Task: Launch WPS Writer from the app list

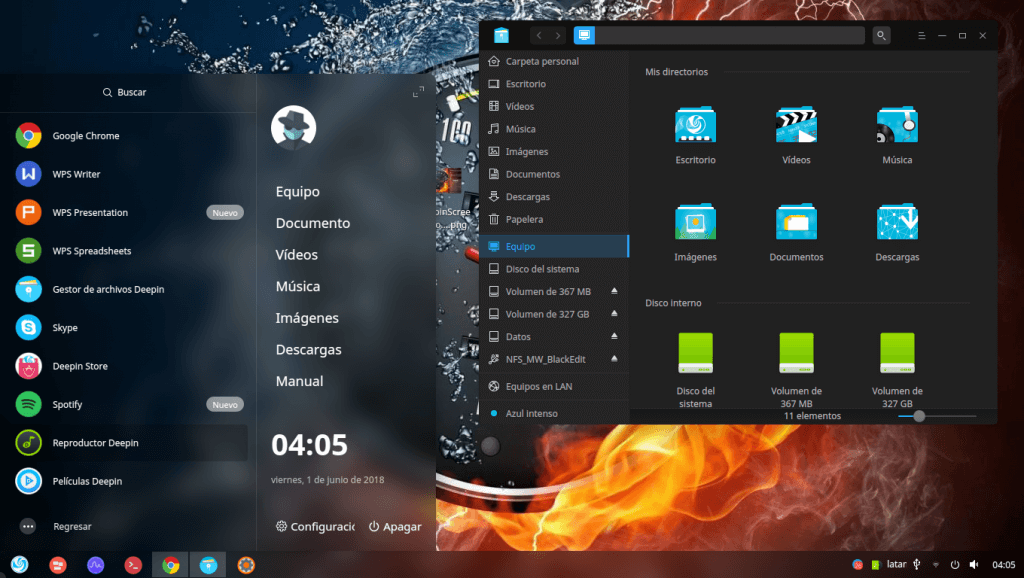Action: click(x=76, y=174)
